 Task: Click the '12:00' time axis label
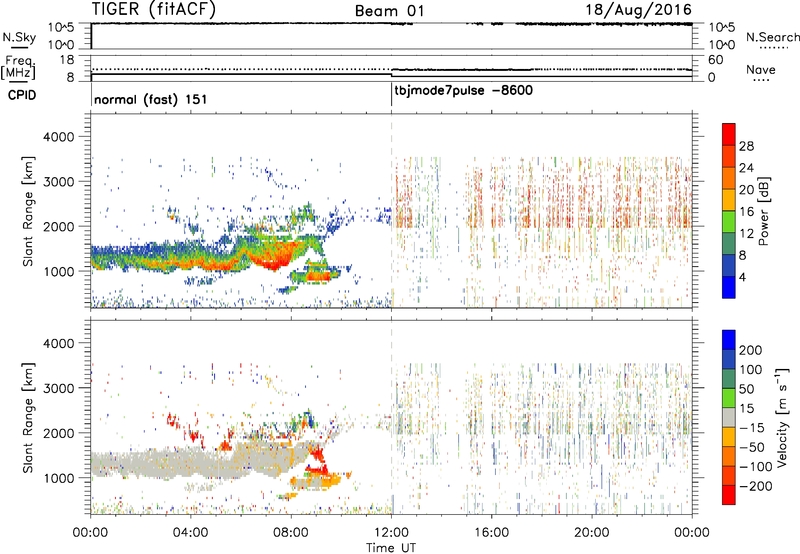coord(391,533)
